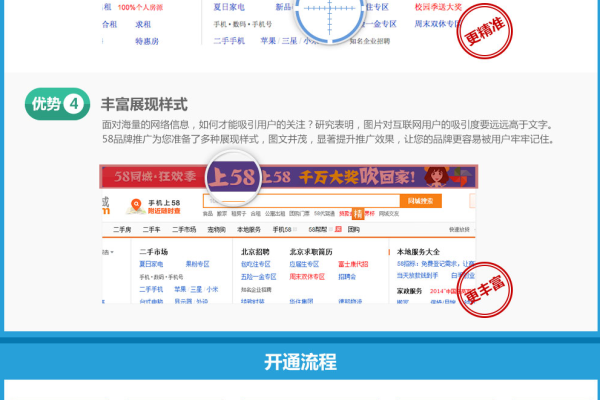
Task: Click the cartoon girl in the purple banner
Action: coord(437,177)
